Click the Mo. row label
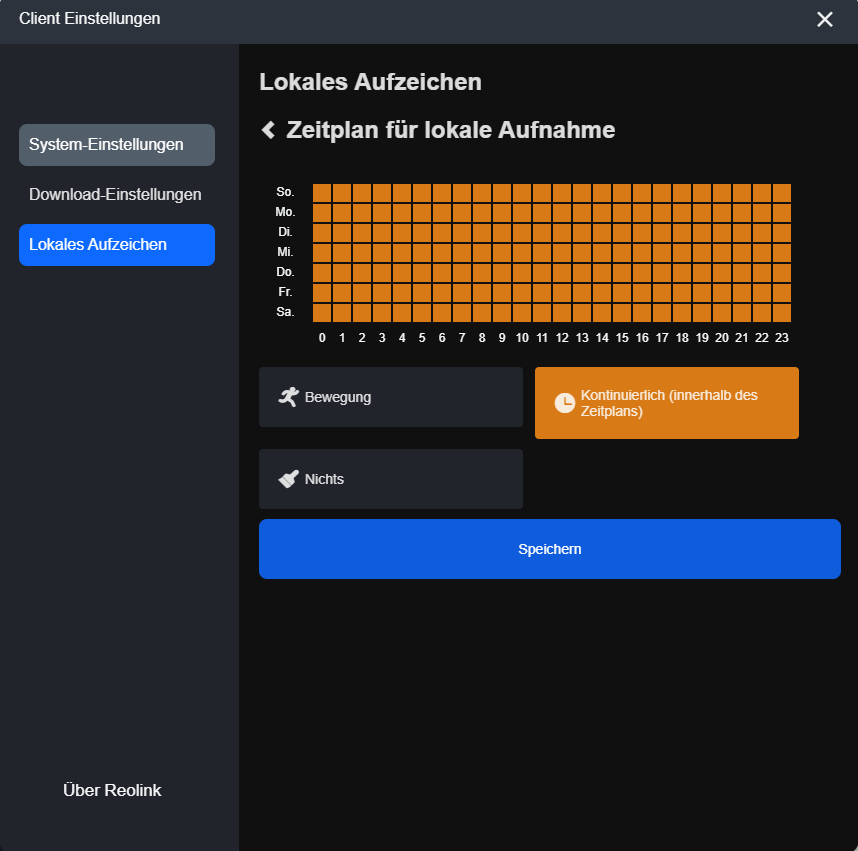Viewport: 858px width, 851px height. tap(285, 212)
